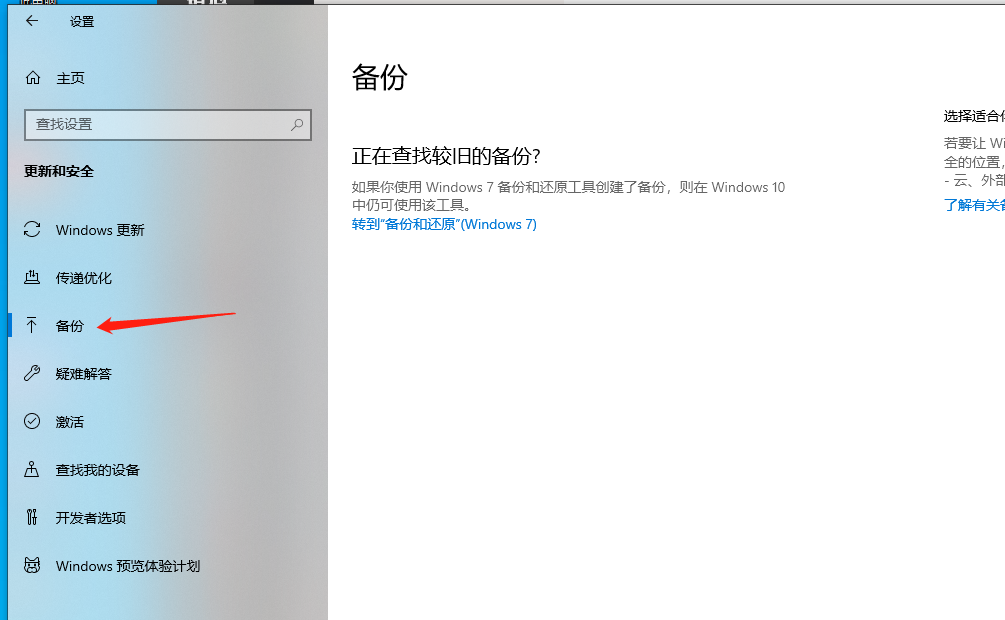
Task: Open the 激活 settings page
Action: [x=70, y=422]
